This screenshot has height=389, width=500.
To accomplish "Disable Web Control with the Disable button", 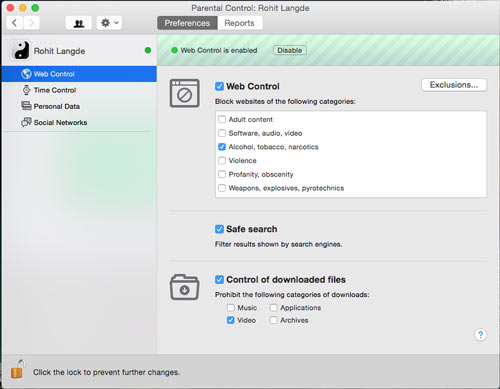I will (290, 50).
